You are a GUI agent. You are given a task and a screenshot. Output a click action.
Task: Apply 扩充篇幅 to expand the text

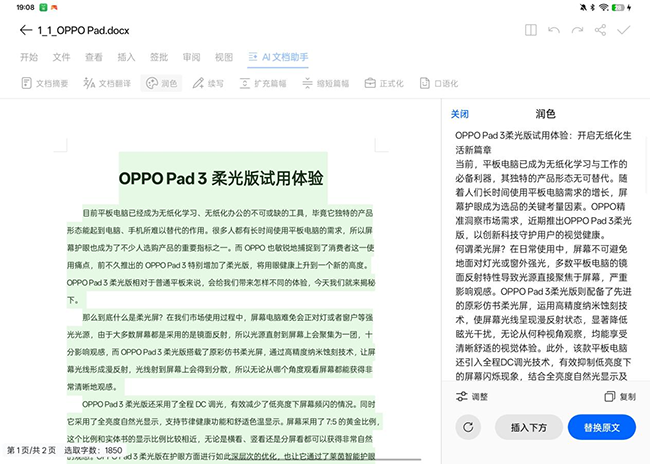tap(263, 83)
